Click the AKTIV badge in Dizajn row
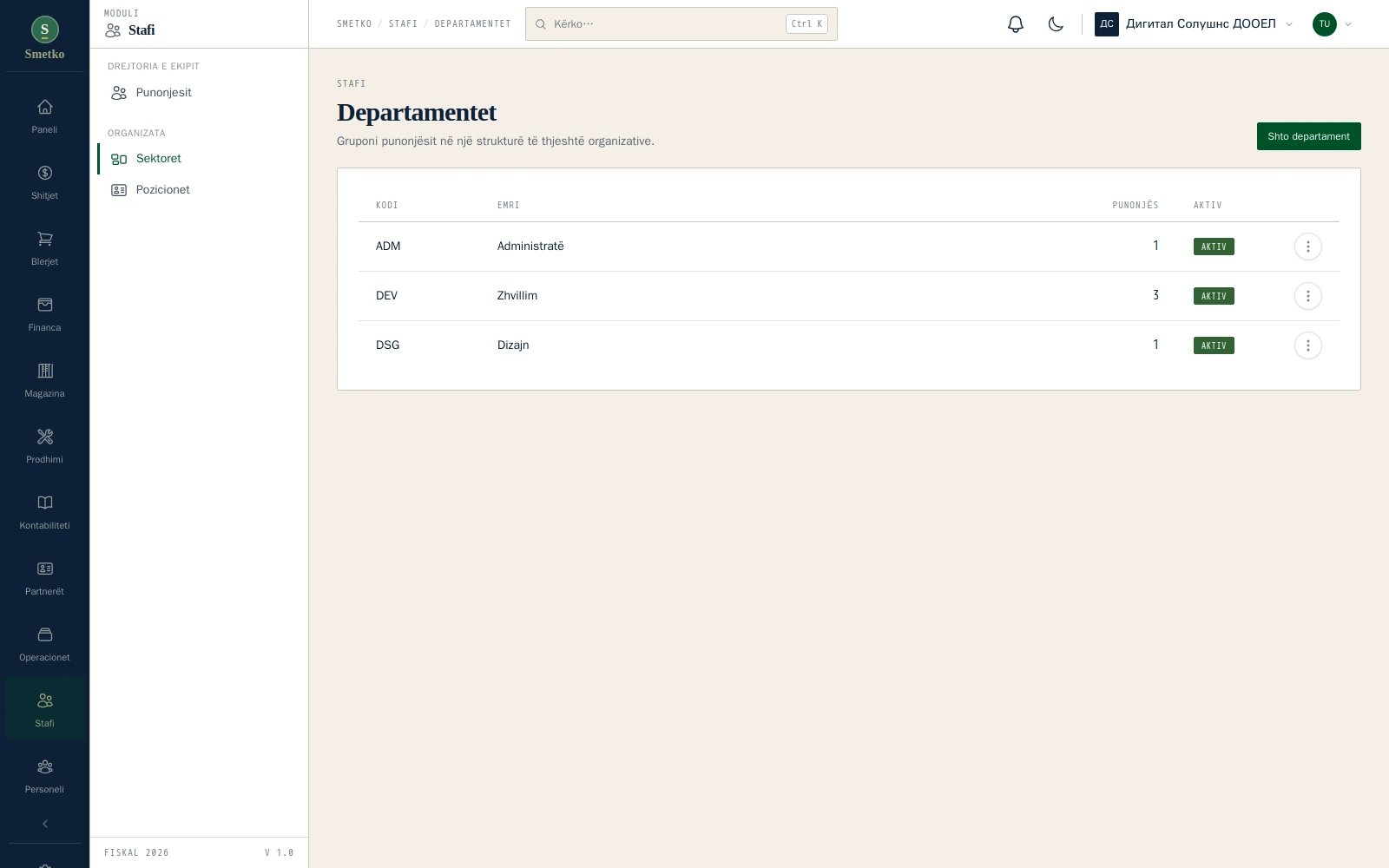 click(x=1214, y=345)
